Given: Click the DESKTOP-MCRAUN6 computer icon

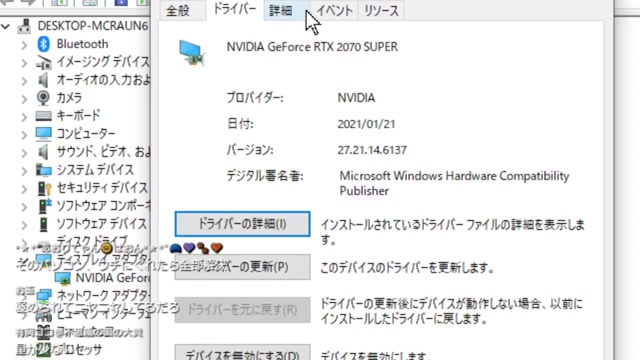Looking at the screenshot, I should click(24, 26).
